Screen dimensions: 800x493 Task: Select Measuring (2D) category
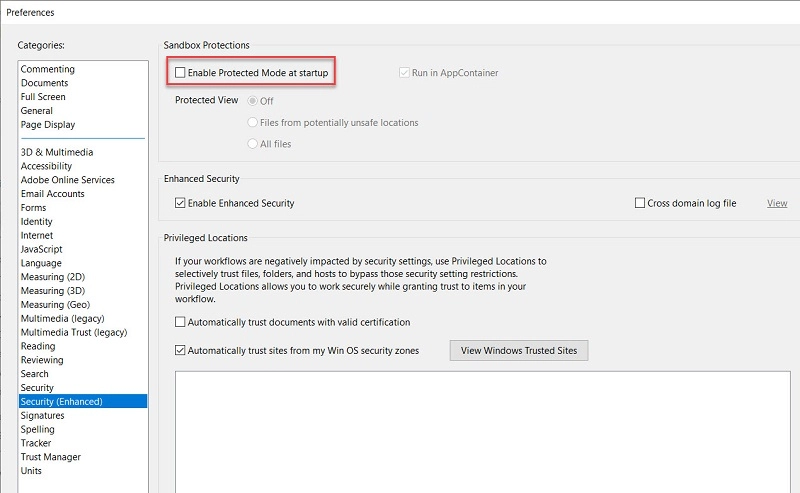53,277
